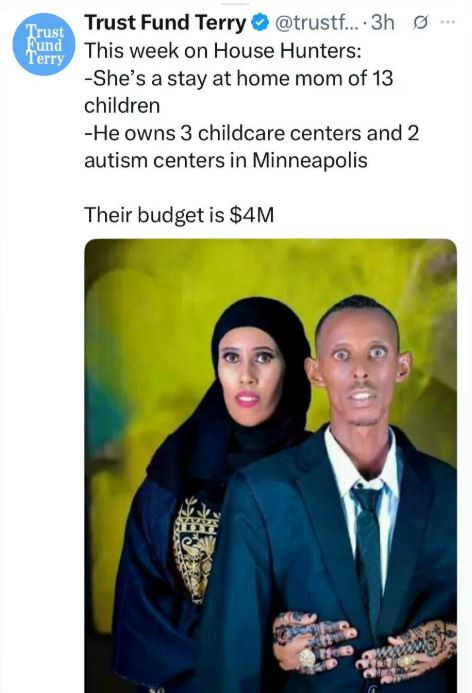Click the dark necktie in the photo

pyautogui.click(x=368, y=544)
